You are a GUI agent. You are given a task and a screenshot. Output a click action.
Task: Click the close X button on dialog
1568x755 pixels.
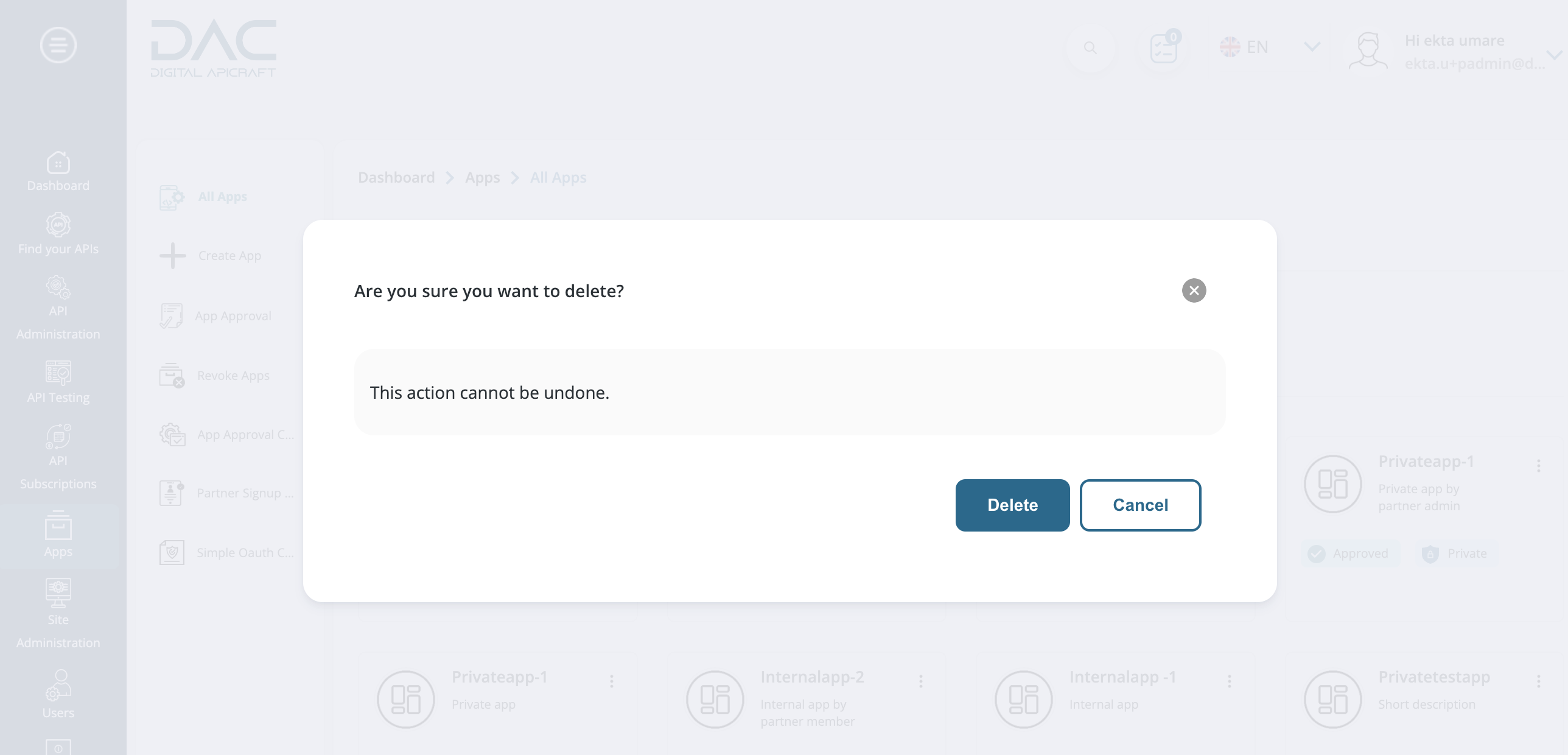1193,290
